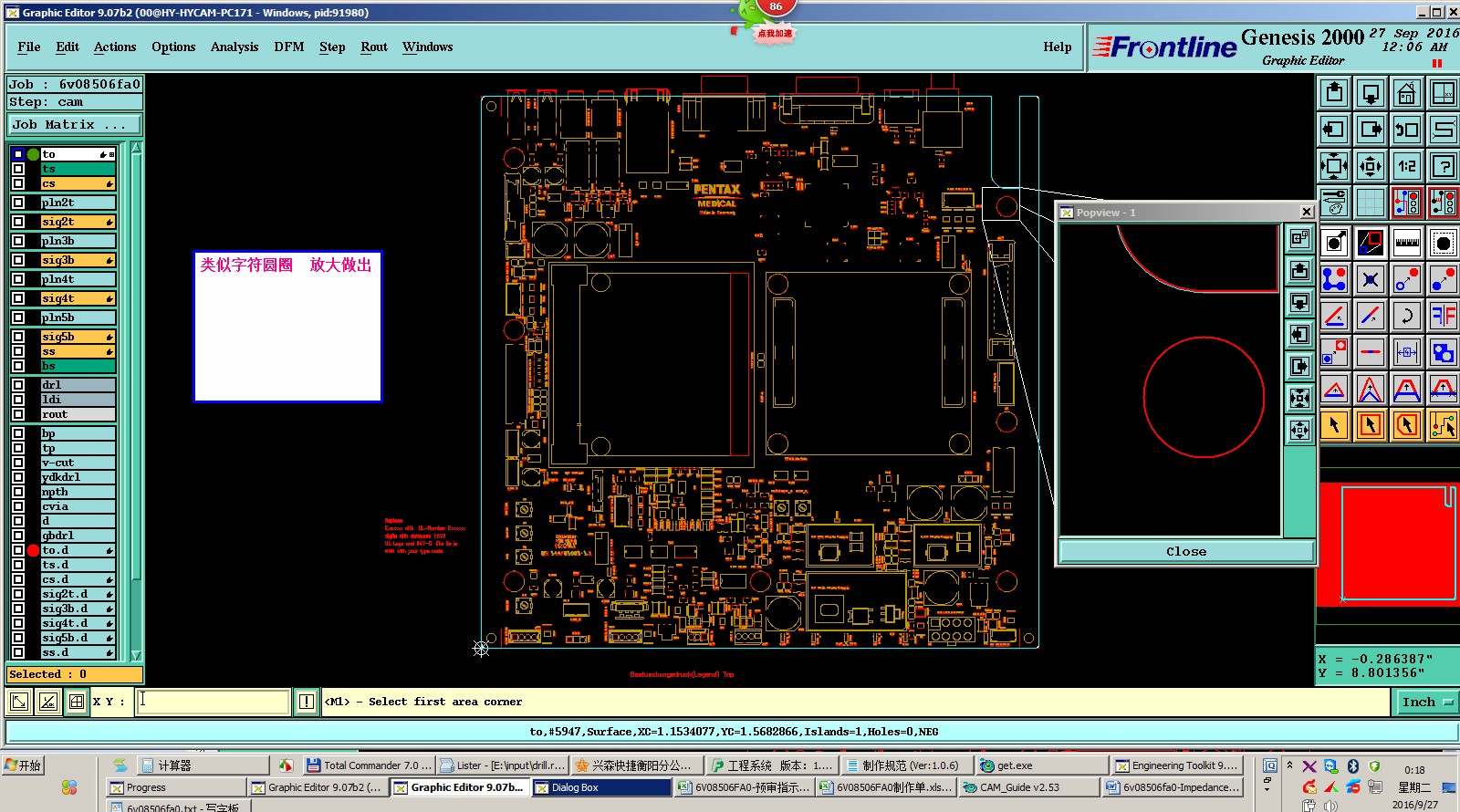
Task: Click the 1:2 scale icon
Action: [x=1407, y=166]
